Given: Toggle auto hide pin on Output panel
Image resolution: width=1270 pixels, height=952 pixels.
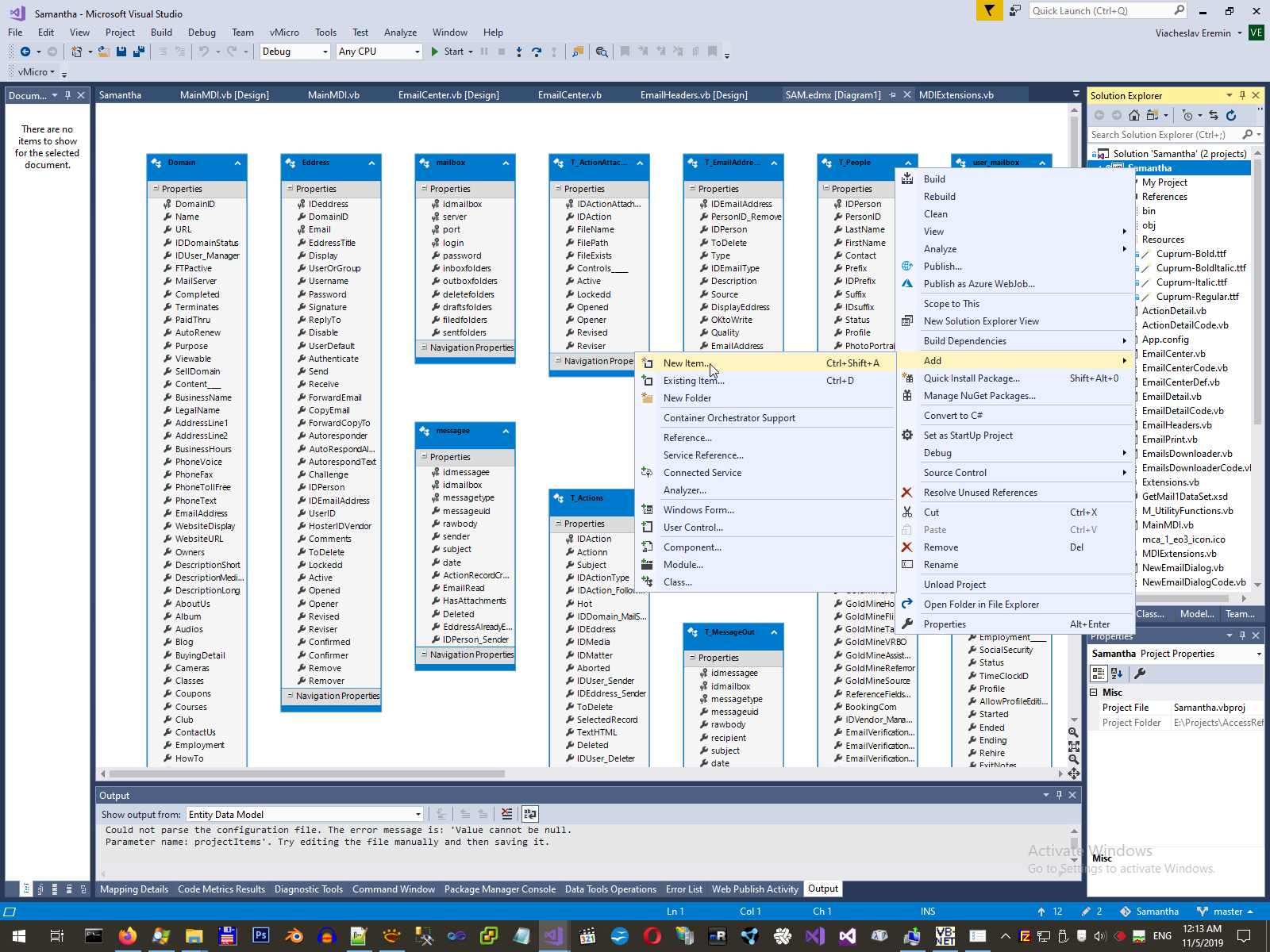Looking at the screenshot, I should [1059, 795].
